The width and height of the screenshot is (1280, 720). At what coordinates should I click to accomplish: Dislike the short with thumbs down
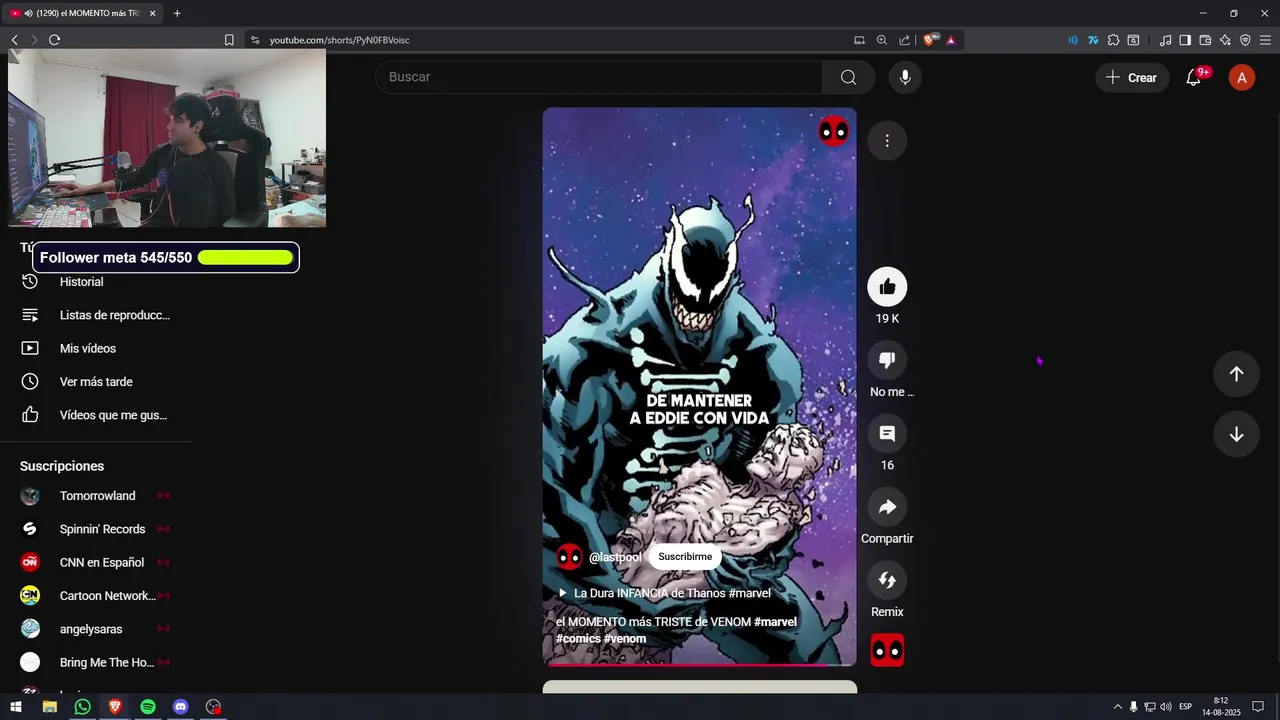[x=887, y=360]
